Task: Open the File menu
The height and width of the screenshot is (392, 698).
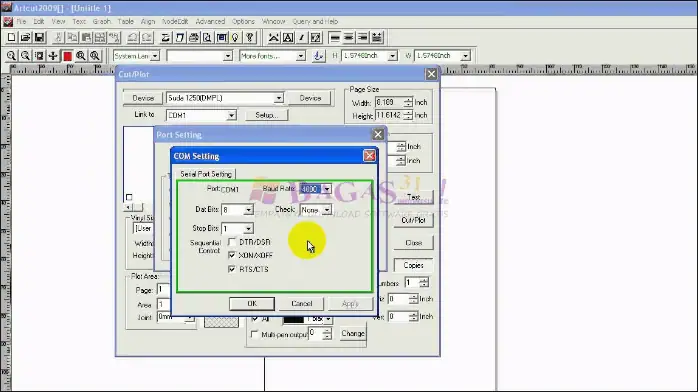Action: coord(21,21)
